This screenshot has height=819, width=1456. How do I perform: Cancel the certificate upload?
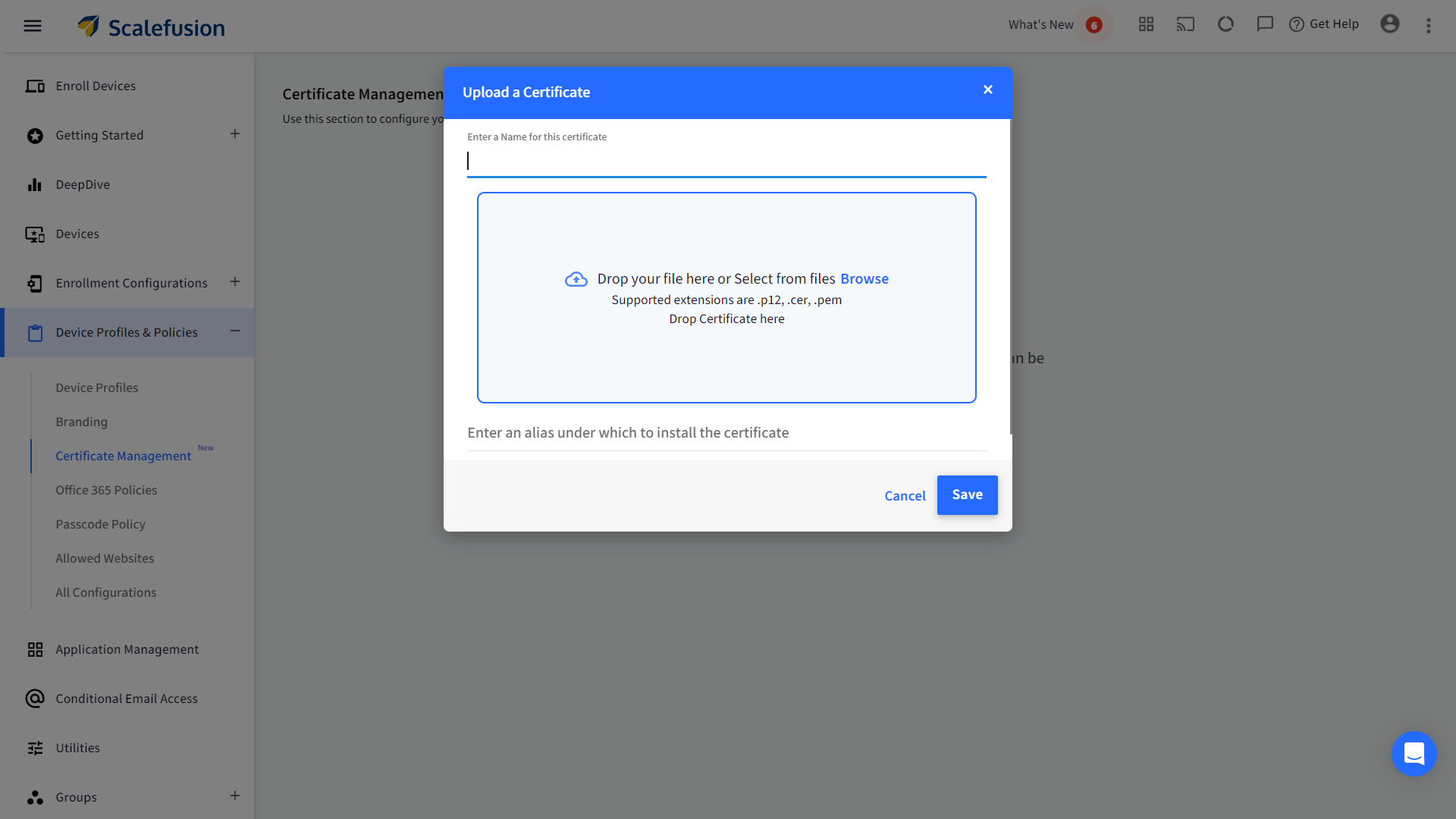click(905, 495)
